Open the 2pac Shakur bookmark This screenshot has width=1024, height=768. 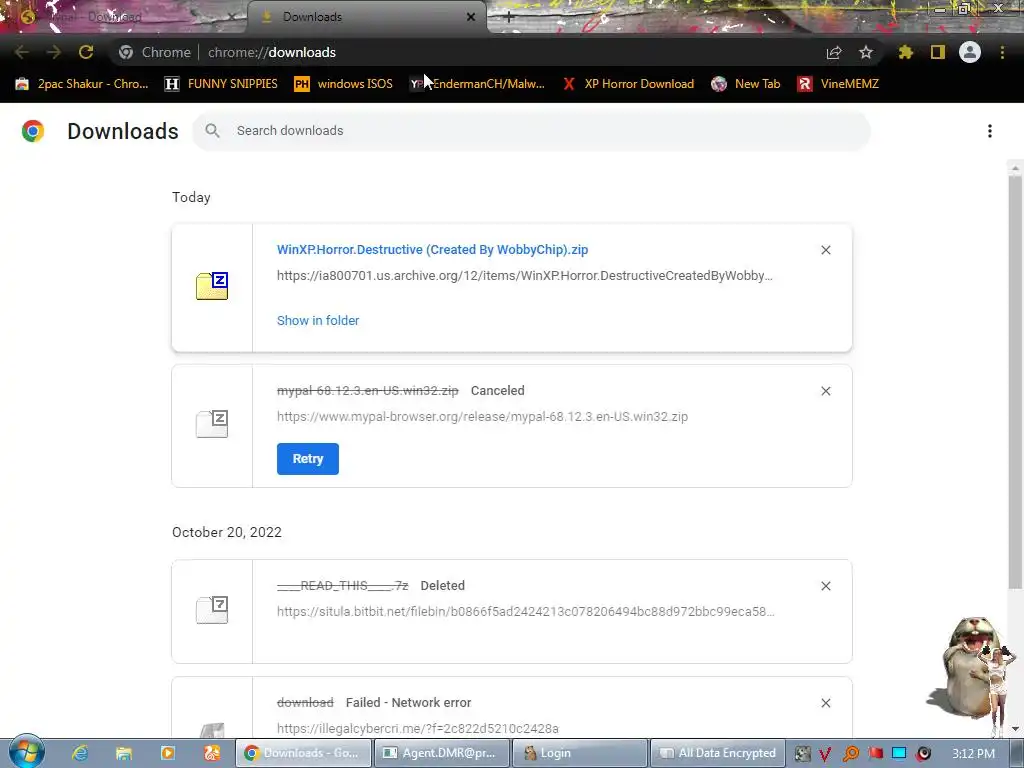(82, 84)
